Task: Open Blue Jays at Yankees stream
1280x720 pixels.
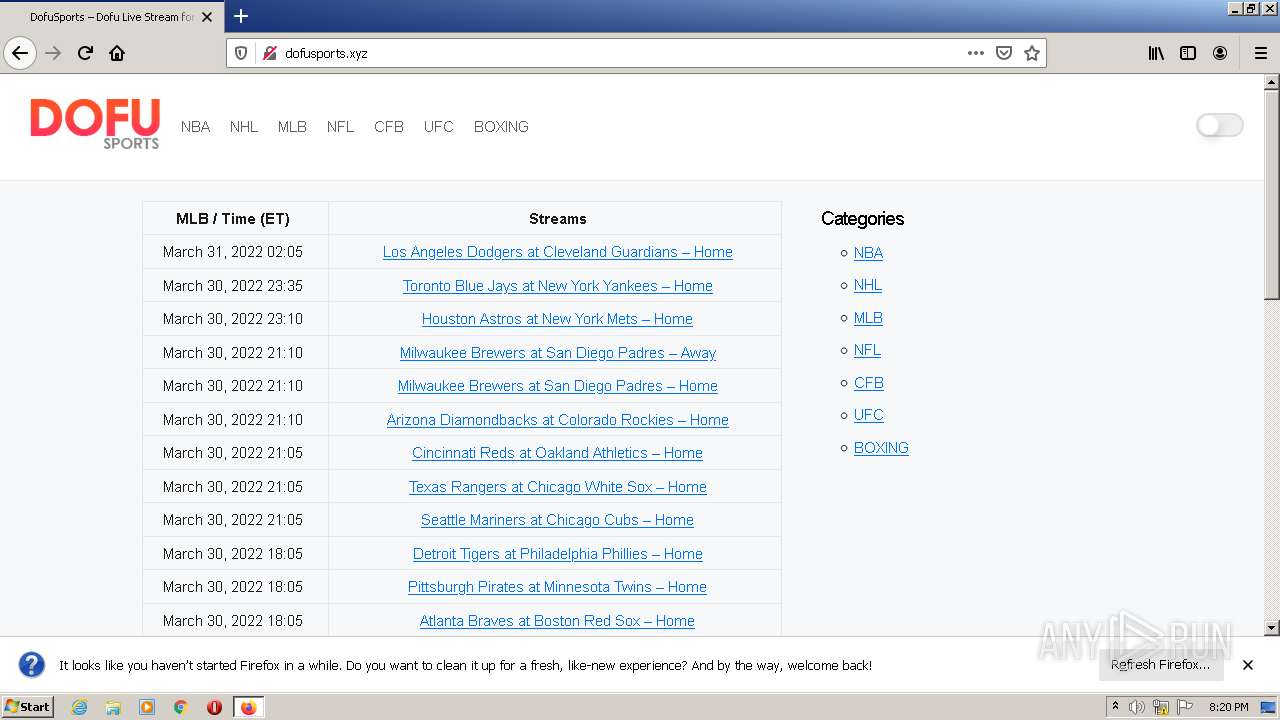Action: [557, 286]
